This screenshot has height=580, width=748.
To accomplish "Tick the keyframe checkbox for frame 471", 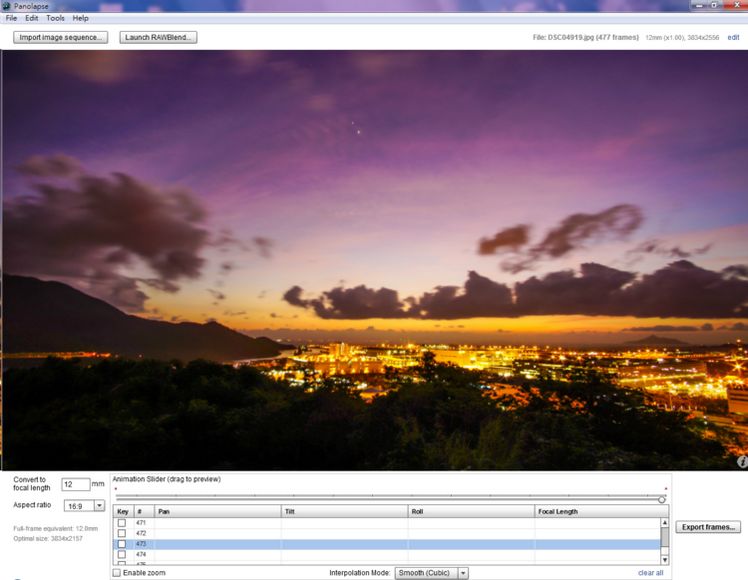I will (122, 523).
